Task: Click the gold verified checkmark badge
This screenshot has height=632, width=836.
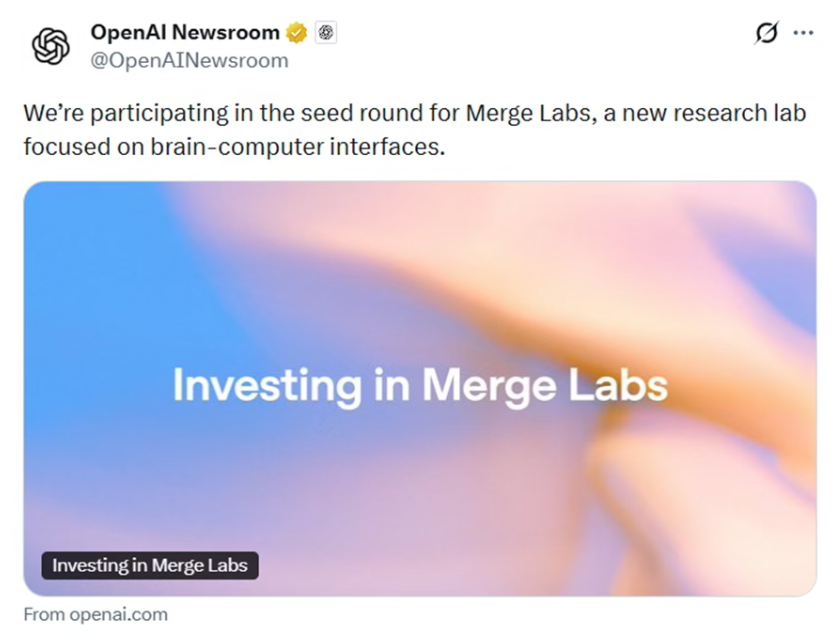Action: [x=297, y=33]
